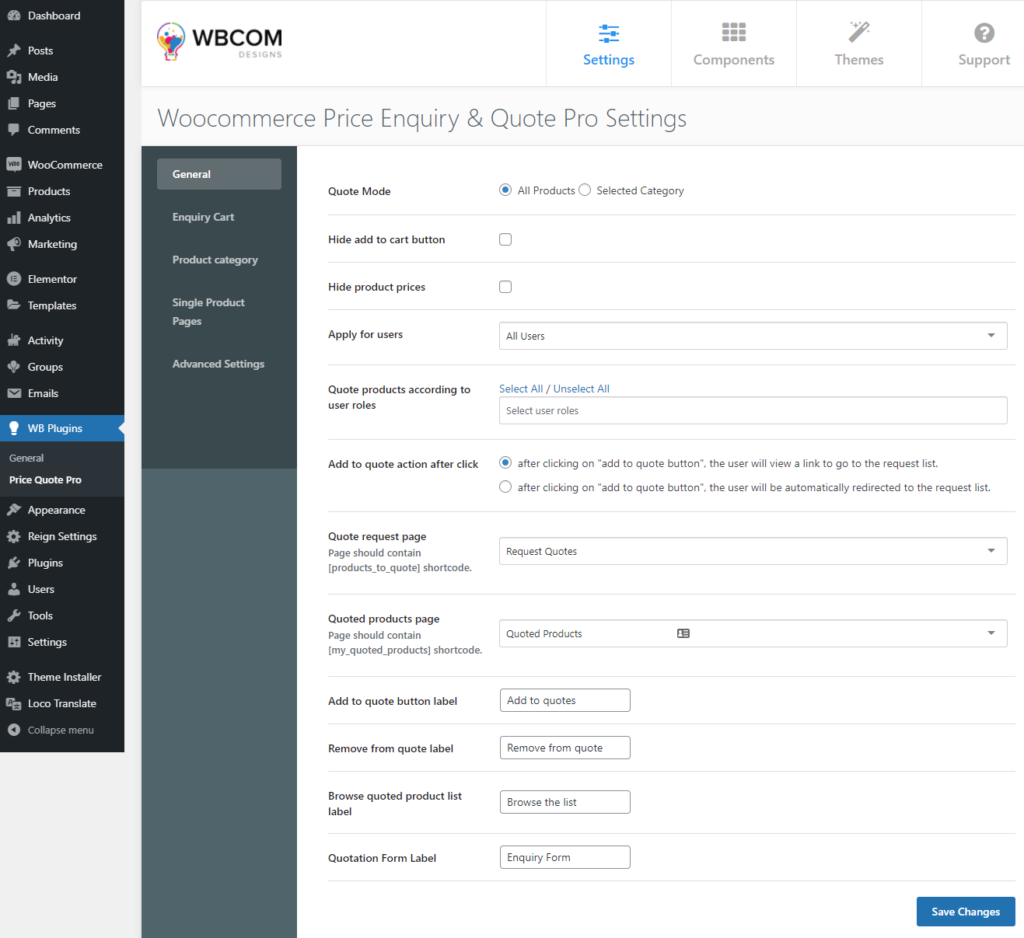
Task: Choose view link to request list option
Action: coord(505,462)
